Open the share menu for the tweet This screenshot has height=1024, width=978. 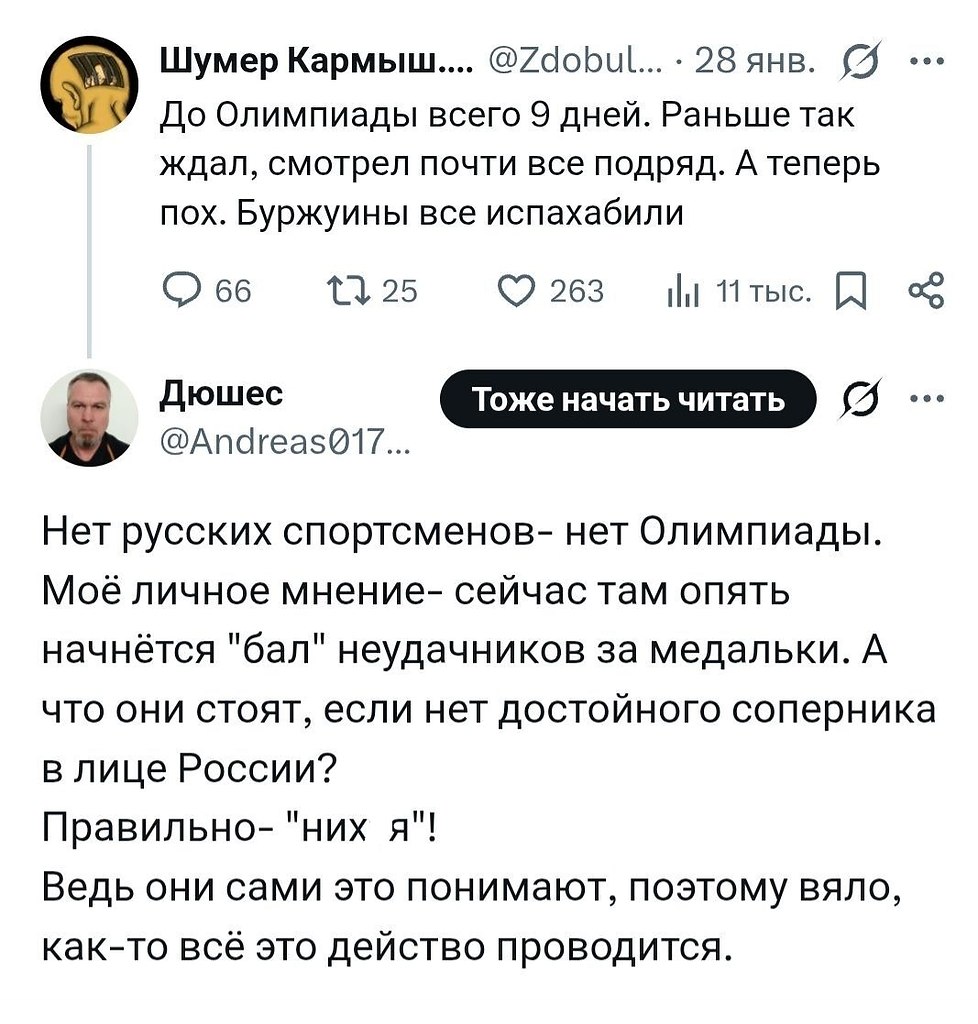click(x=927, y=291)
